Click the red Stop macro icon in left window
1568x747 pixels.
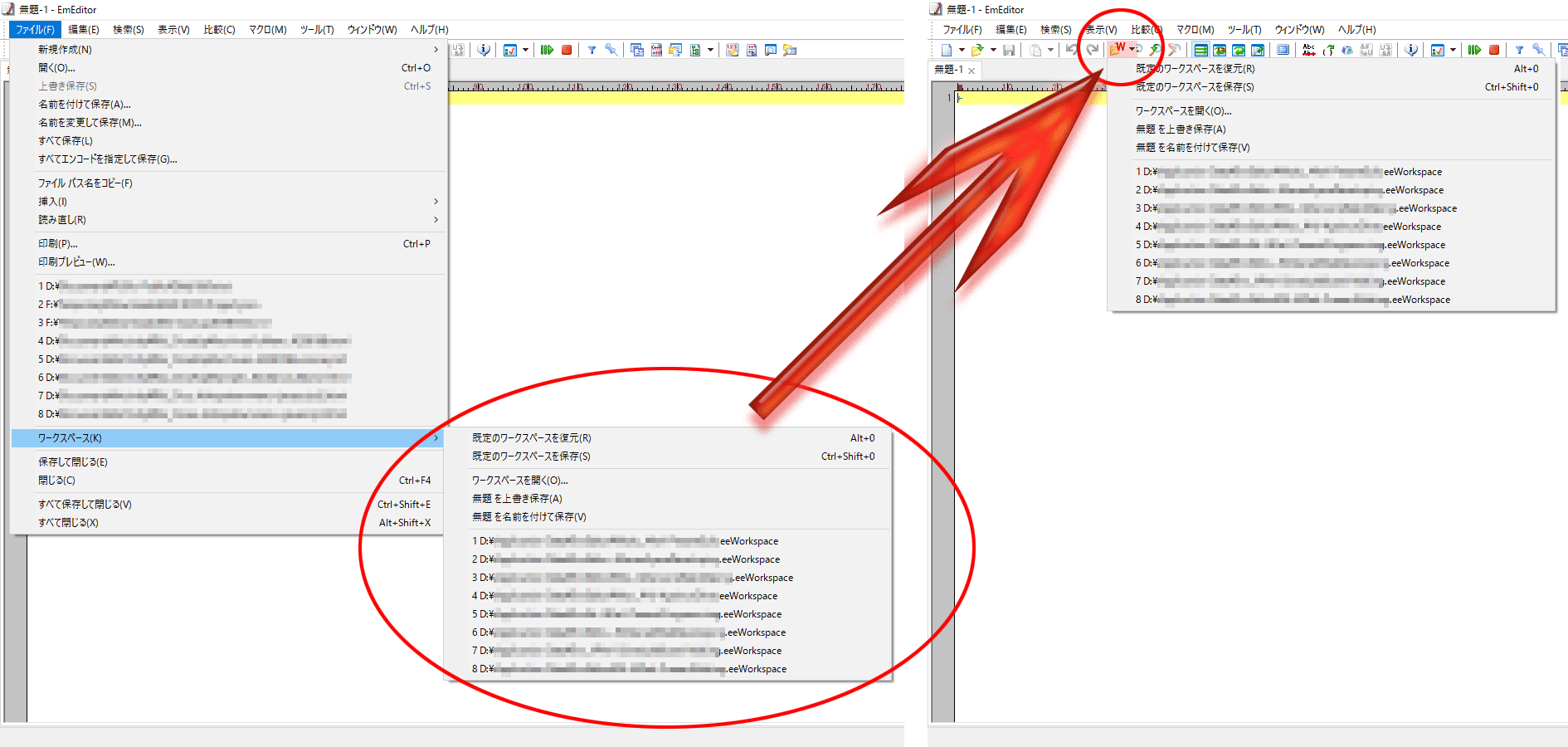coord(567,50)
